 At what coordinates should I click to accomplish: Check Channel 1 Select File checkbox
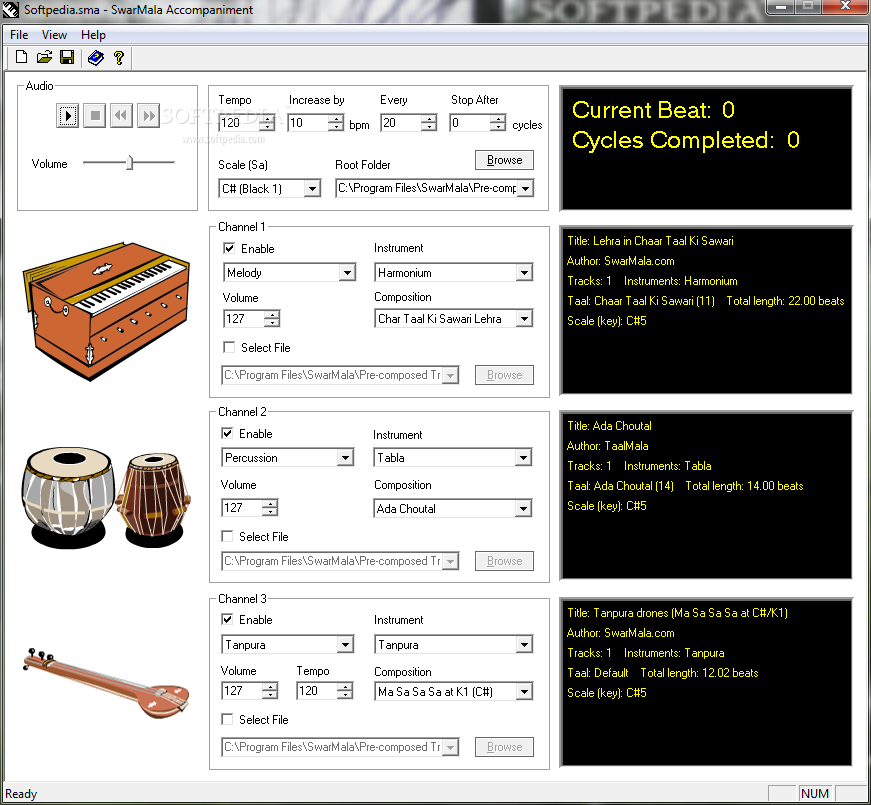(x=229, y=347)
